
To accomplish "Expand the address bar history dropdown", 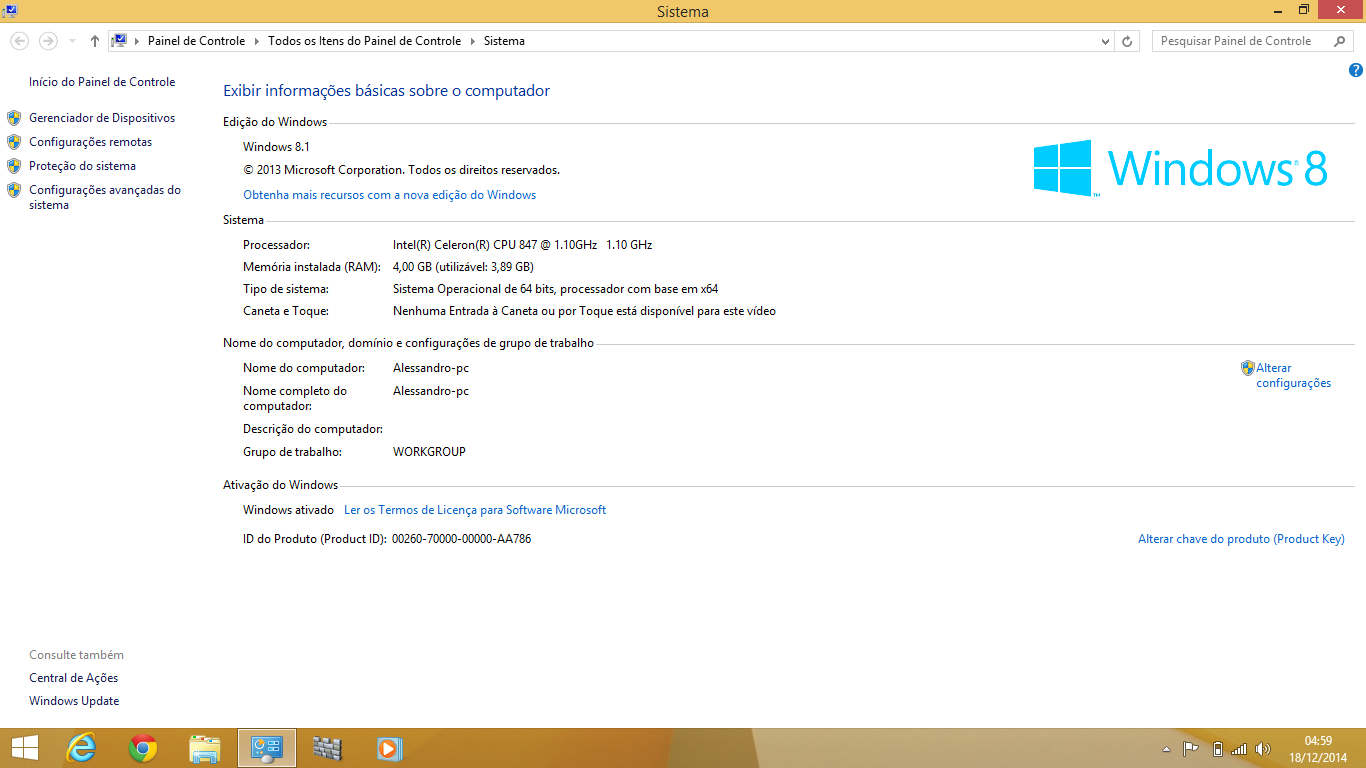I will pos(1105,41).
